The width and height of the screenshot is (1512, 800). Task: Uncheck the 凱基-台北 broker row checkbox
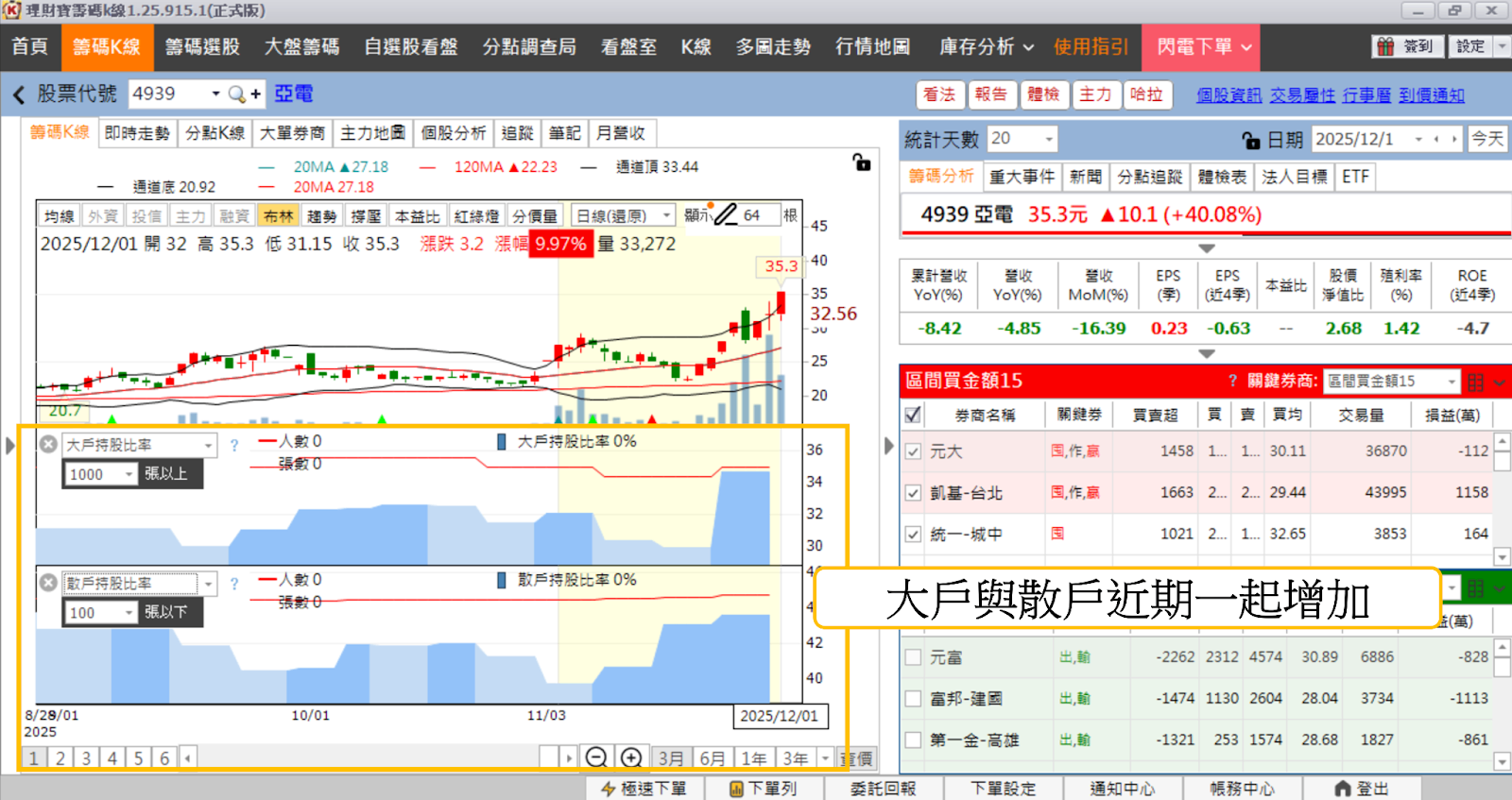coord(913,493)
